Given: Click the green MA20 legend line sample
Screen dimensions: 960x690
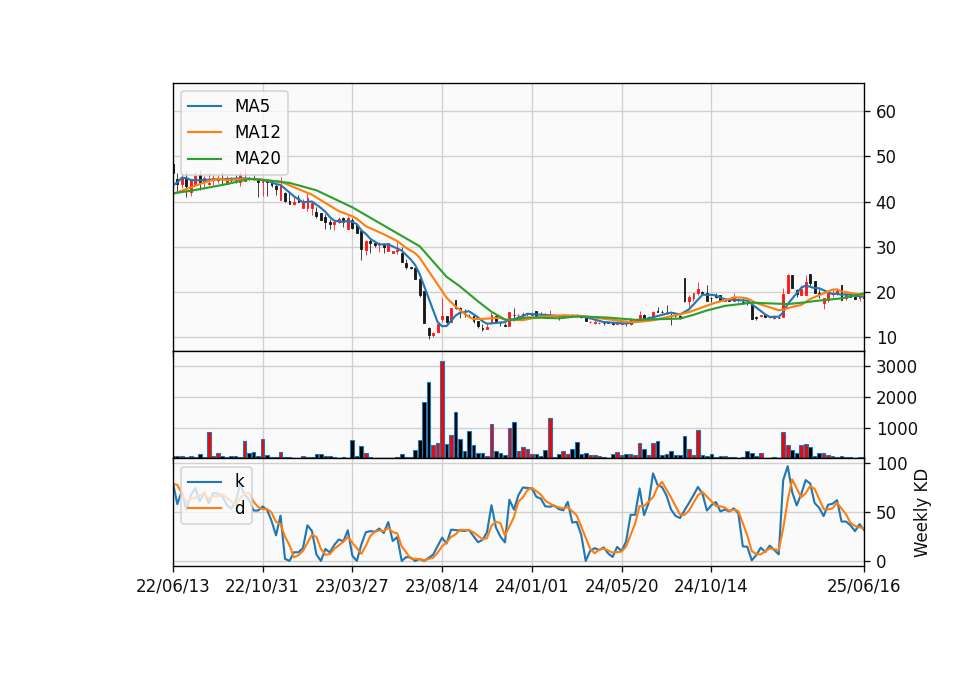Looking at the screenshot, I should 204,158.
